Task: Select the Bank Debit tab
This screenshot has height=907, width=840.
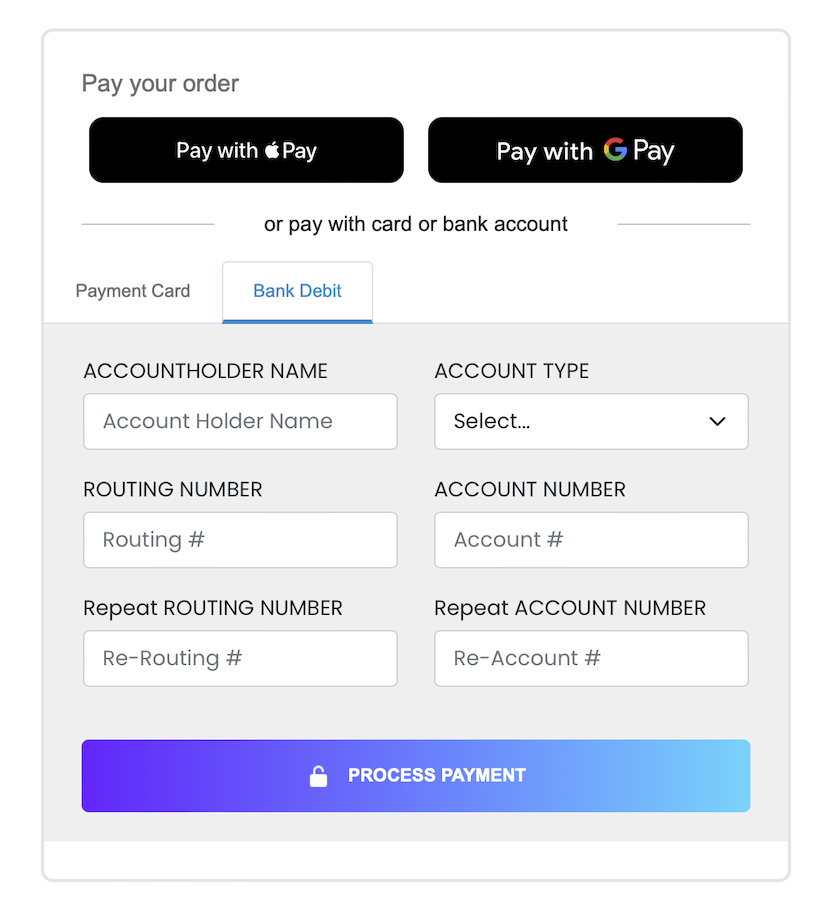Action: (296, 290)
